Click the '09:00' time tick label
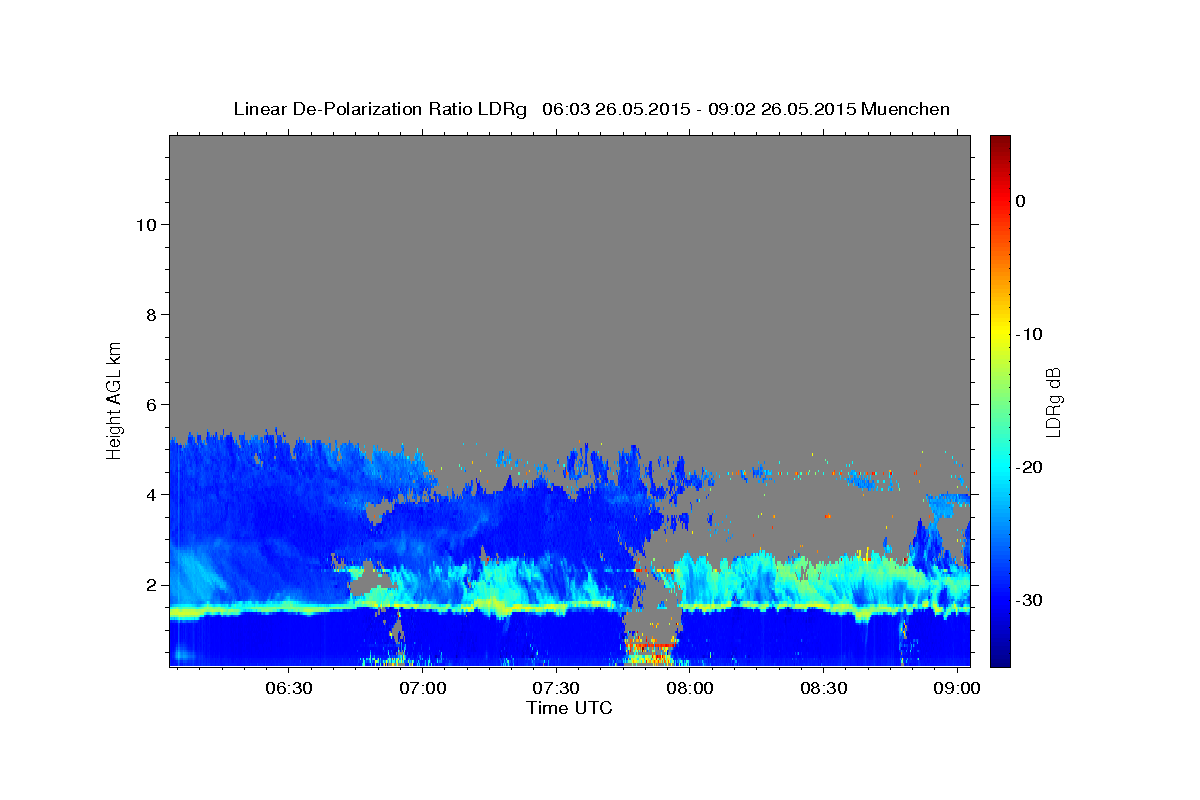The width and height of the screenshot is (1200, 800). click(958, 688)
